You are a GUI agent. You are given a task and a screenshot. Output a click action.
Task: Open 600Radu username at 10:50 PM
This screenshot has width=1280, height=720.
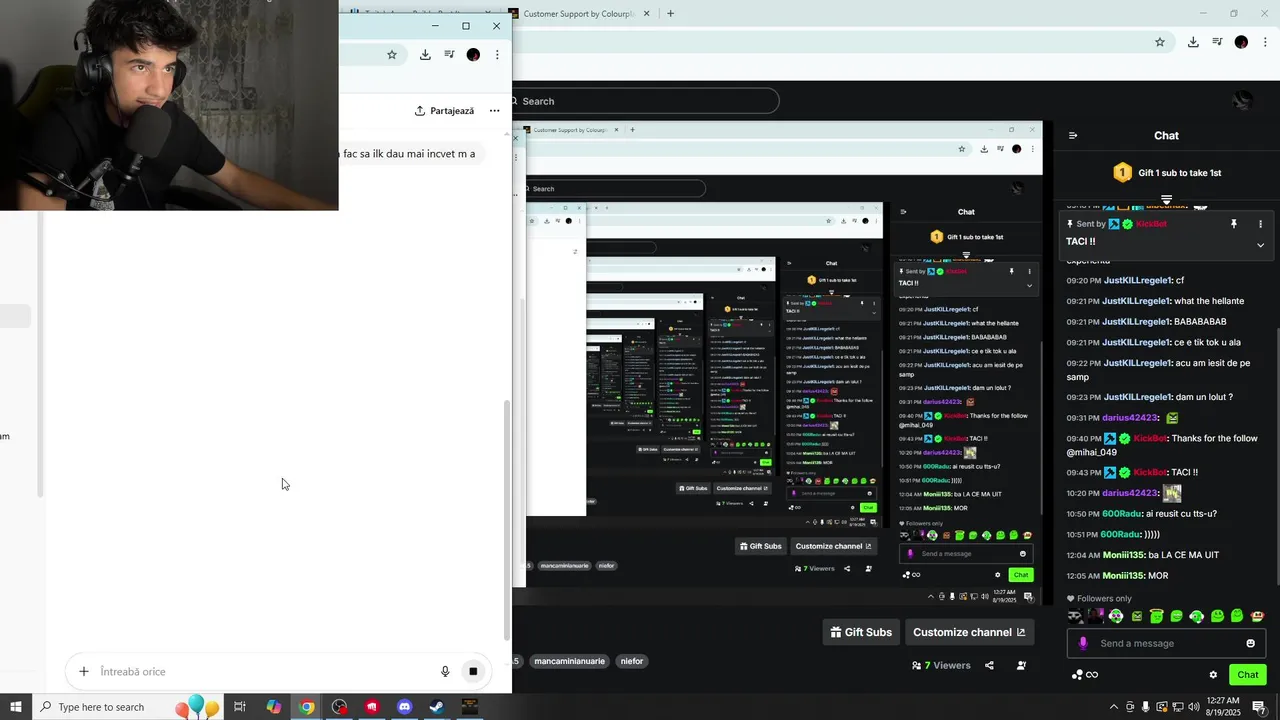[x=1121, y=514]
